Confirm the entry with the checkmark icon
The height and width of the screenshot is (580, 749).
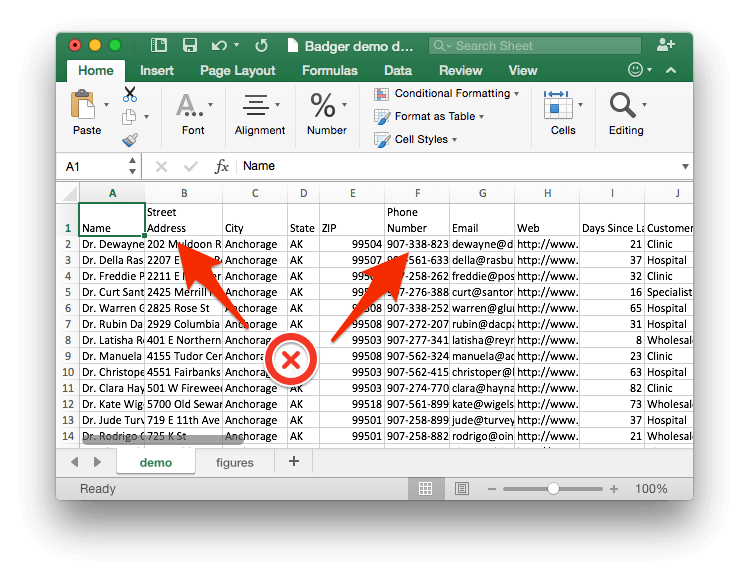[191, 166]
